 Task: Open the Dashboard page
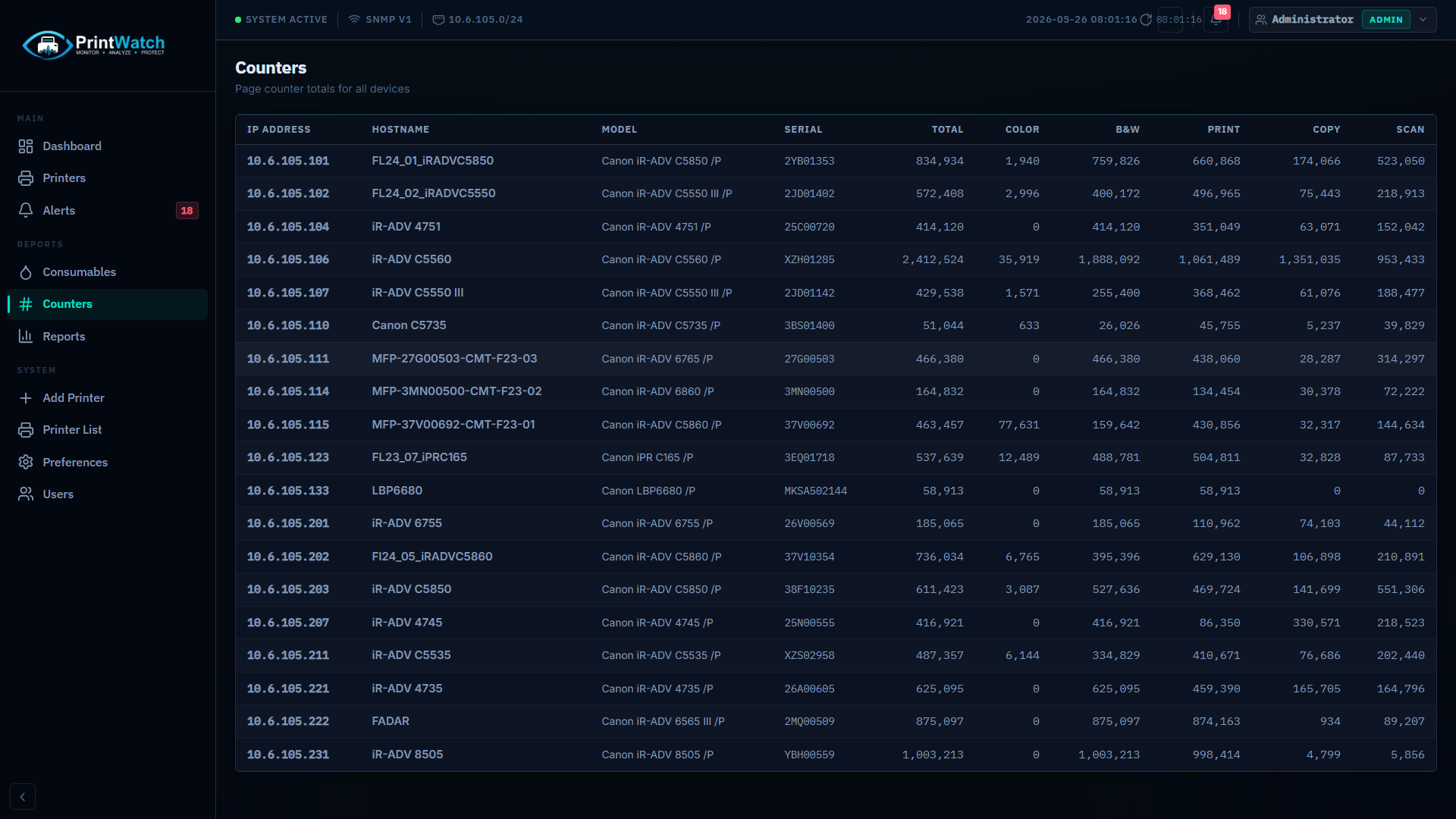[x=107, y=146]
